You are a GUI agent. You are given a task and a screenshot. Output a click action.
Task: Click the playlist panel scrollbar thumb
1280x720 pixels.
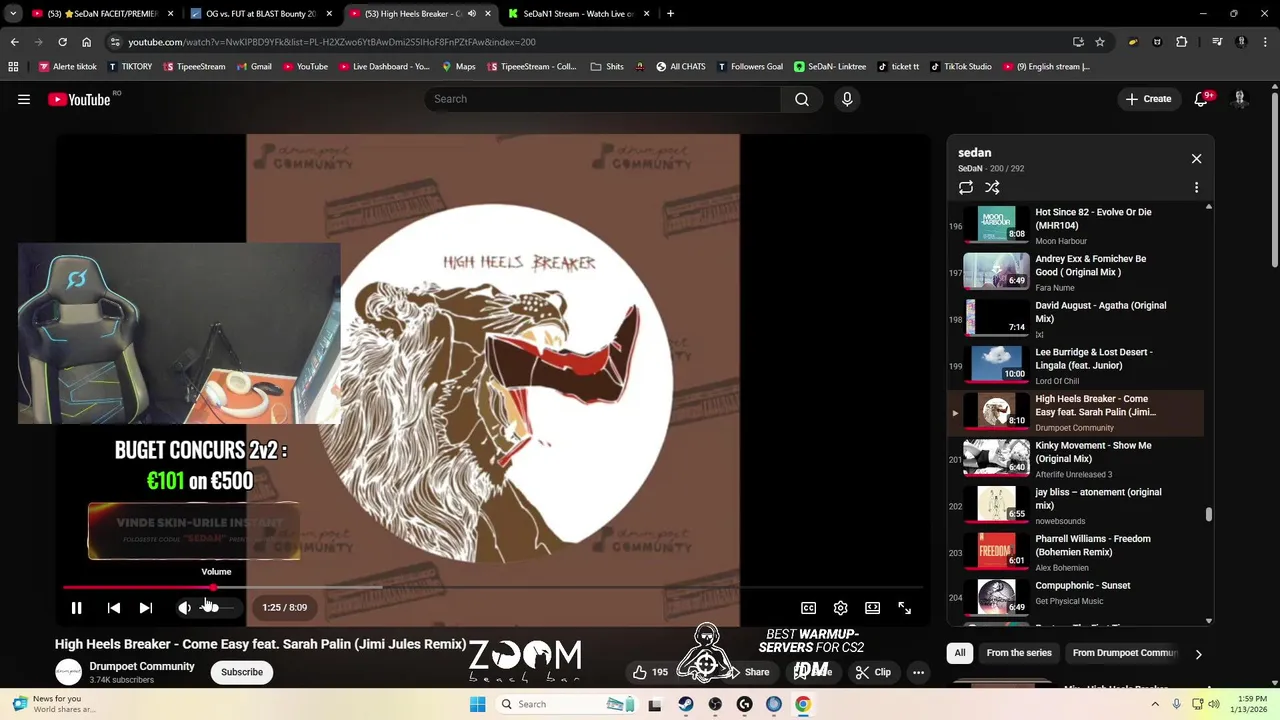point(1208,515)
